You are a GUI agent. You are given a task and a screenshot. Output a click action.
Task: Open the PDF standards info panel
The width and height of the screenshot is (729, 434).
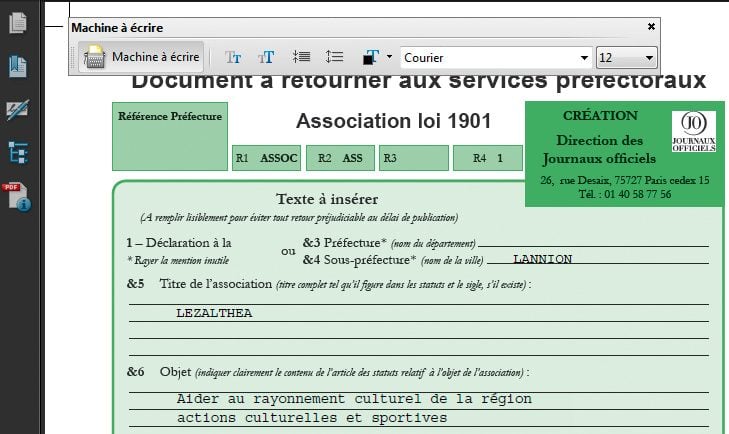[17, 197]
